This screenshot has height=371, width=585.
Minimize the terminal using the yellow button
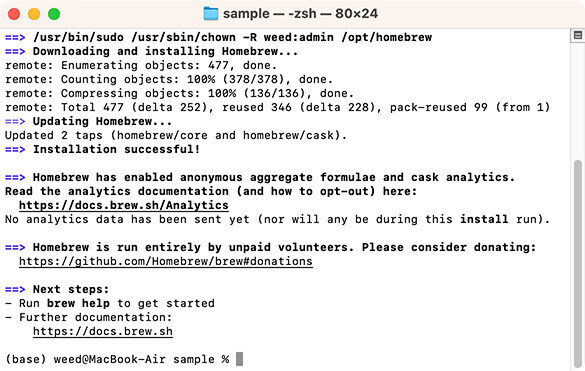click(34, 14)
